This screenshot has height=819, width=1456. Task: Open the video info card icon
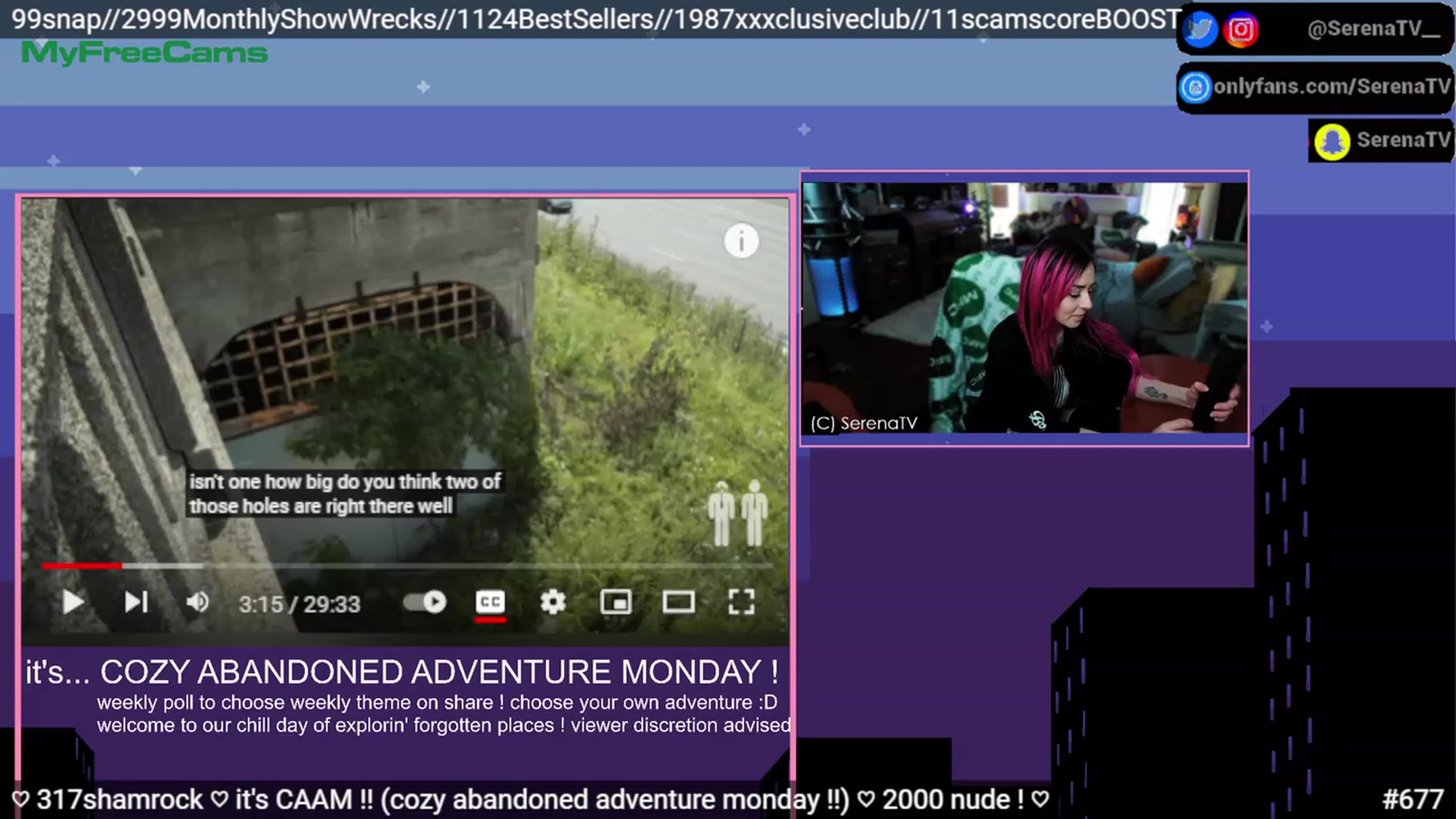pyautogui.click(x=741, y=242)
